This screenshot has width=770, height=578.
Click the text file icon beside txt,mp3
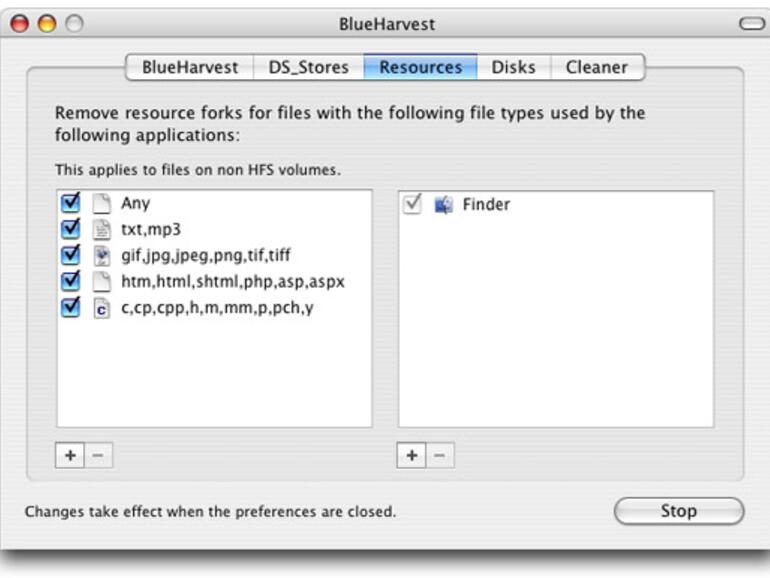pyautogui.click(x=101, y=229)
